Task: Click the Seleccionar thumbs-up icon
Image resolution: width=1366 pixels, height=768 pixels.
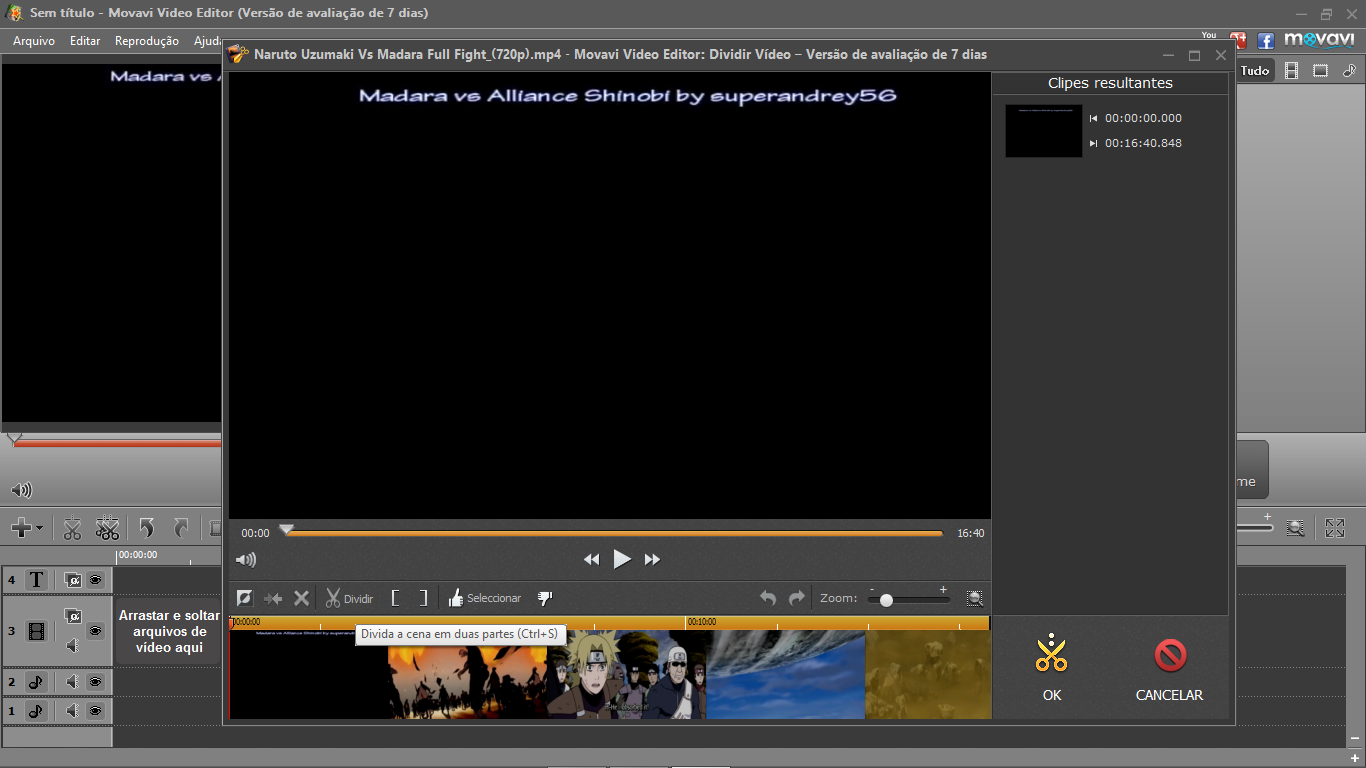Action: coord(457,597)
